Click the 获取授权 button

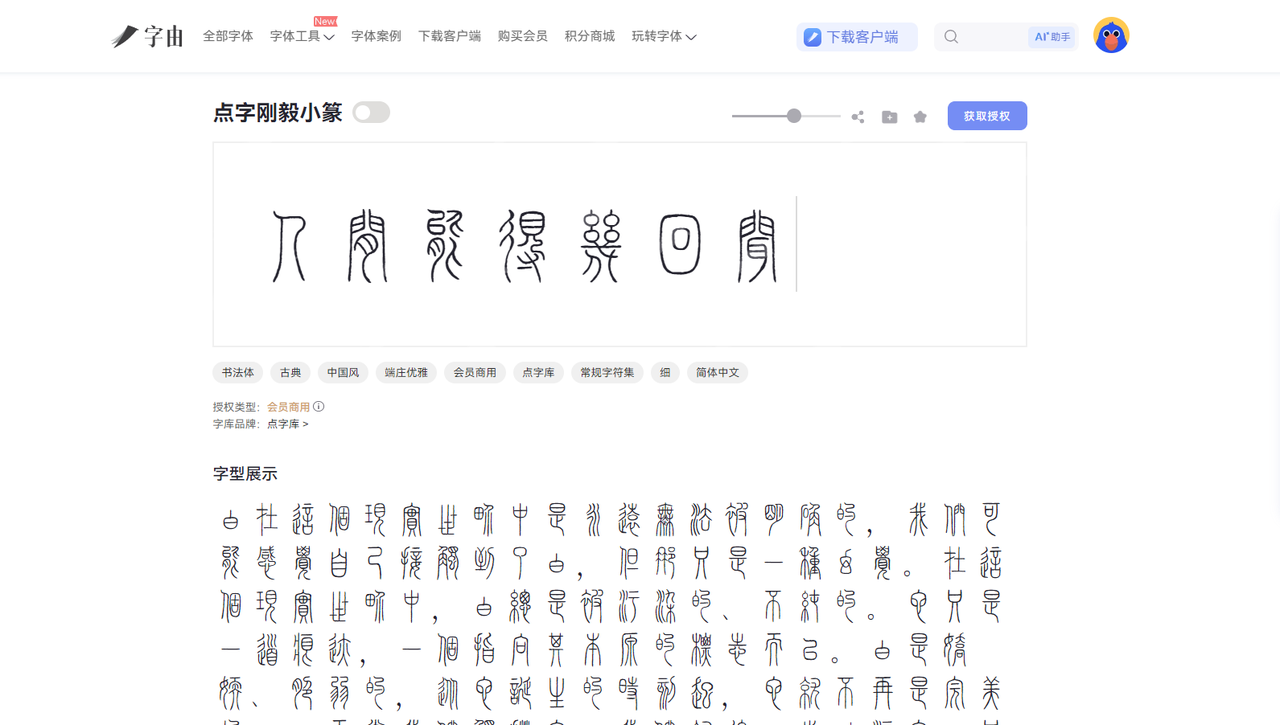(x=987, y=116)
